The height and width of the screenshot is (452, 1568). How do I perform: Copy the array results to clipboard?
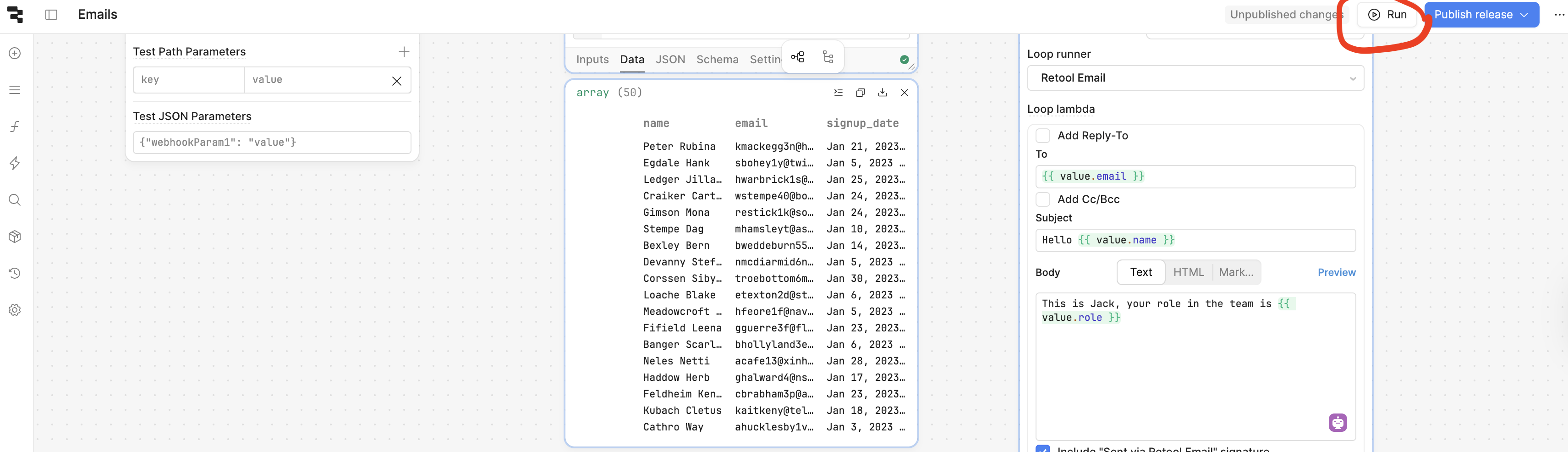860,93
